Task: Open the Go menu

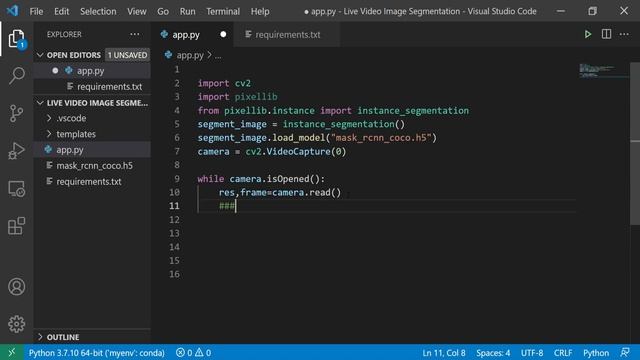Action: click(x=163, y=11)
